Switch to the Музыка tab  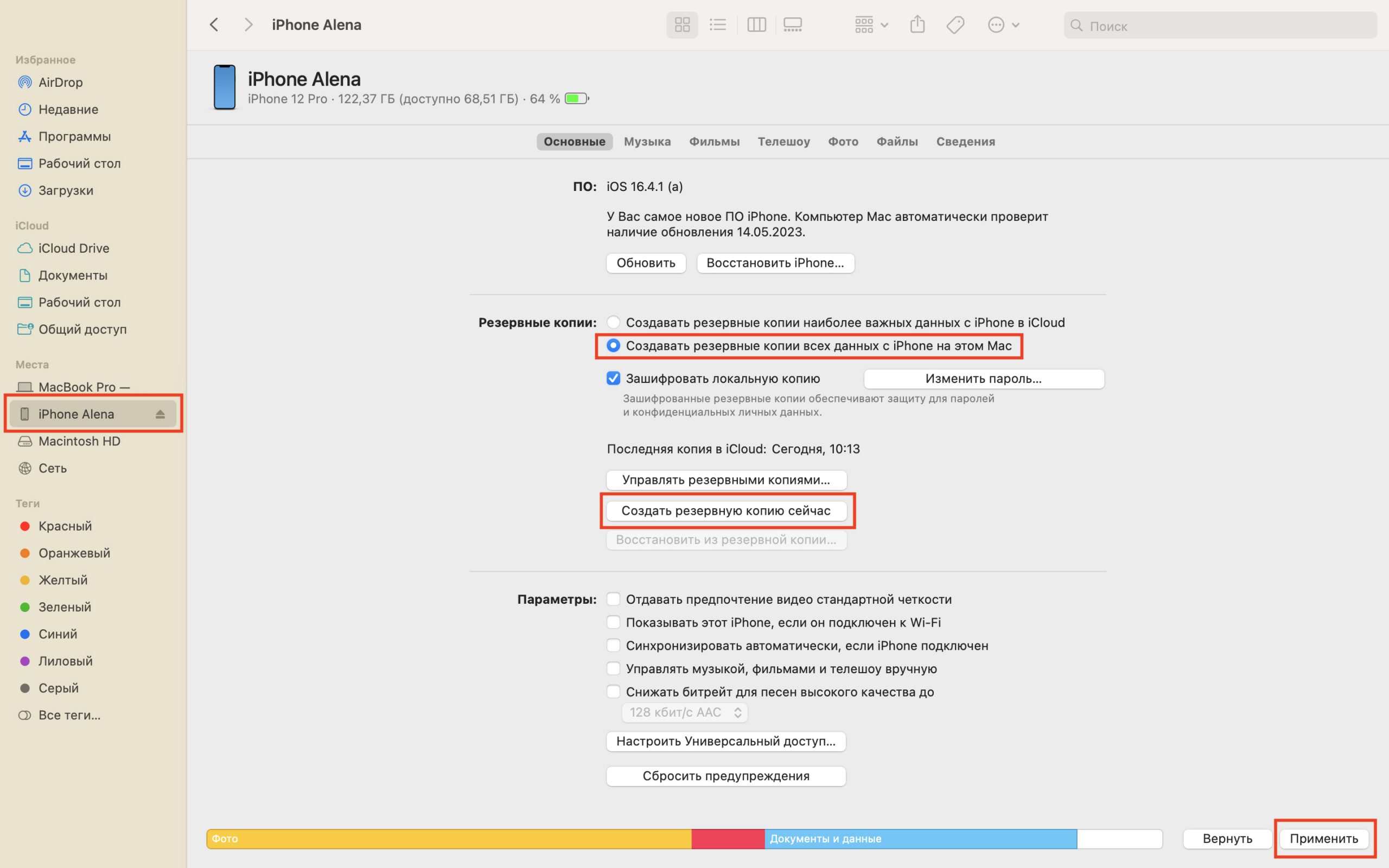[x=647, y=141]
